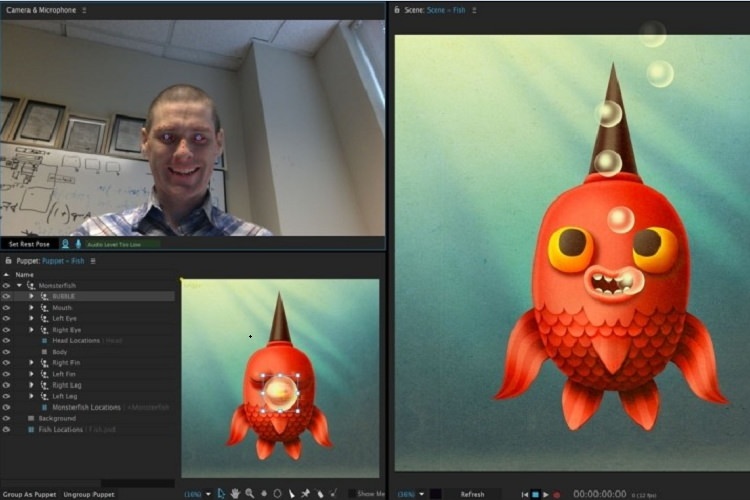The width and height of the screenshot is (750, 500).
Task: Click the puppet icon next to Left Eye
Action: click(44, 319)
